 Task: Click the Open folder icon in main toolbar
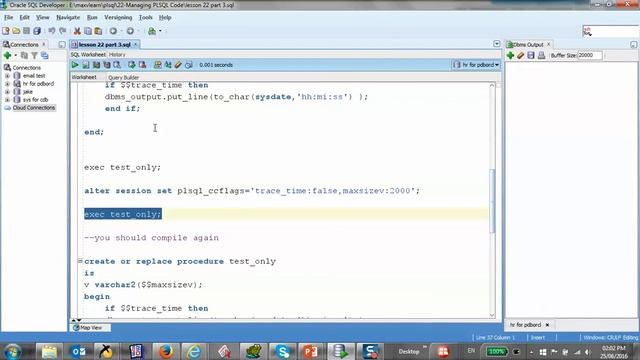(16, 31)
